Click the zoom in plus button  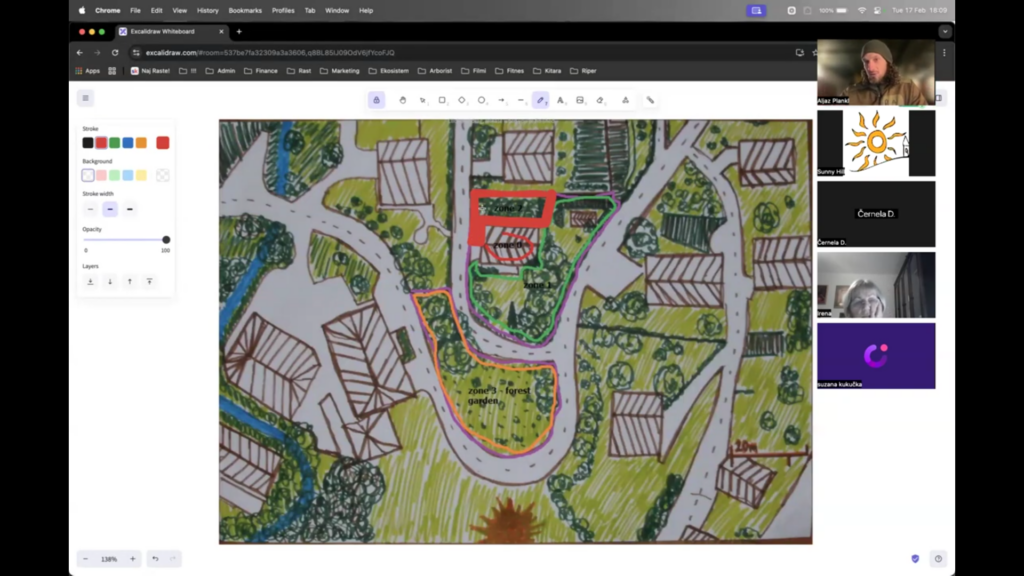click(133, 559)
